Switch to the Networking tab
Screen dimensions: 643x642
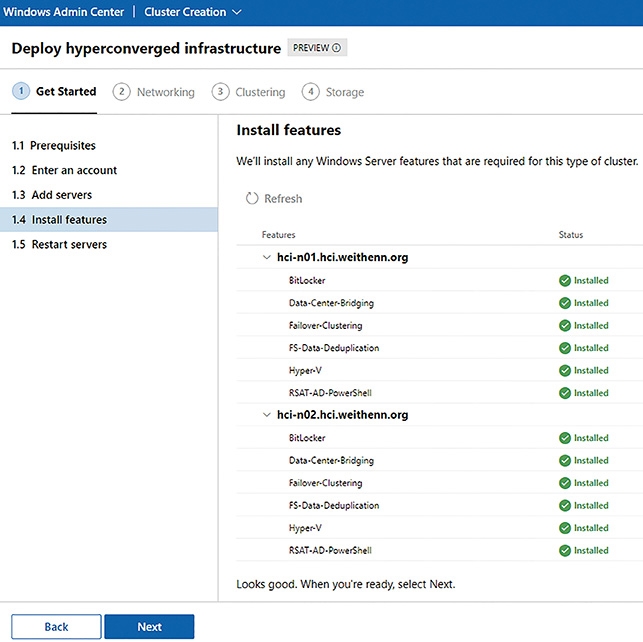tap(154, 92)
